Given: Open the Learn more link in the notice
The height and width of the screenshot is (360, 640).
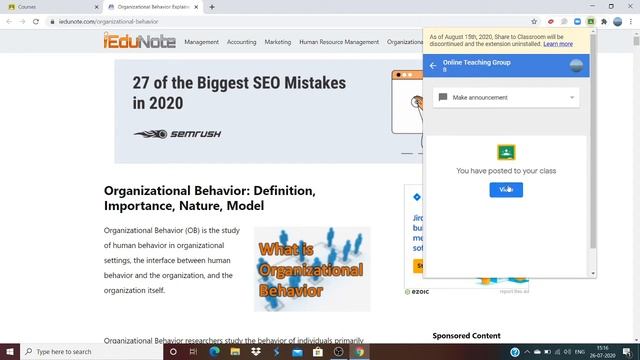Looking at the screenshot, I should click(x=558, y=44).
